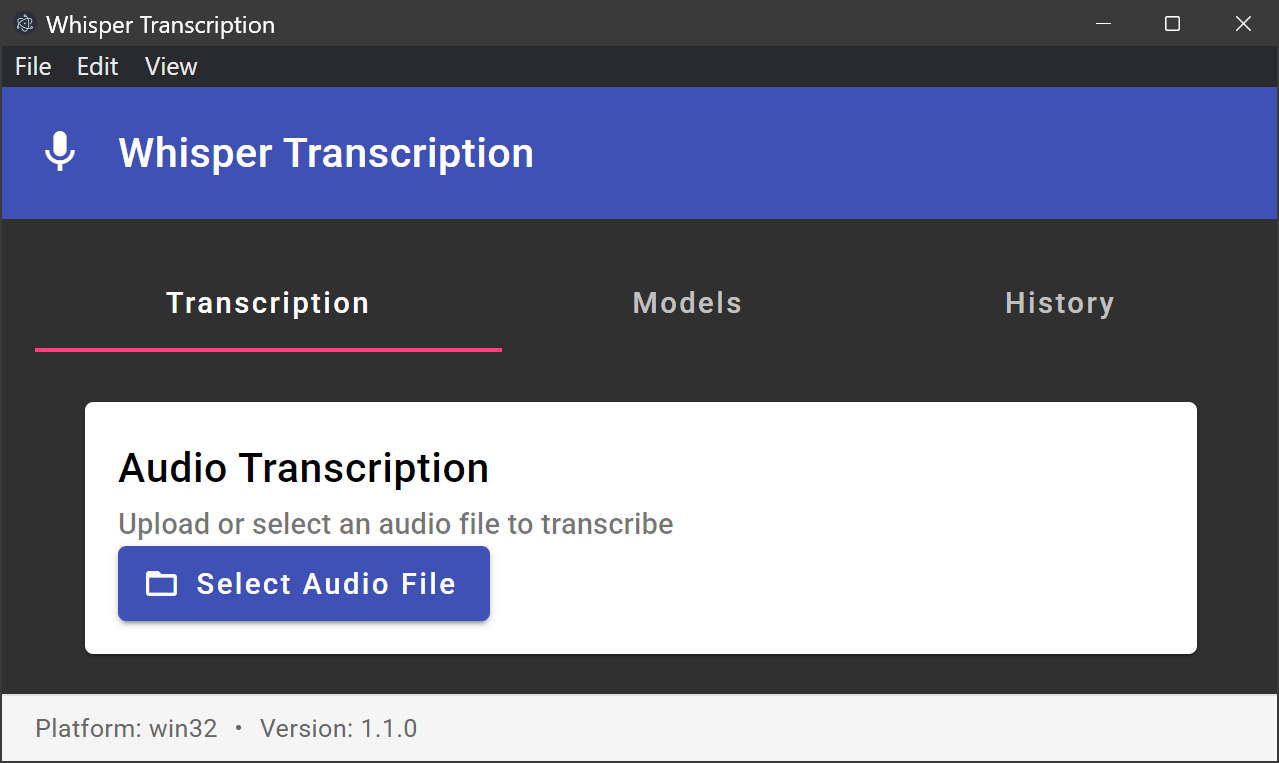Close the Whisper Transcription window

[x=1243, y=23]
